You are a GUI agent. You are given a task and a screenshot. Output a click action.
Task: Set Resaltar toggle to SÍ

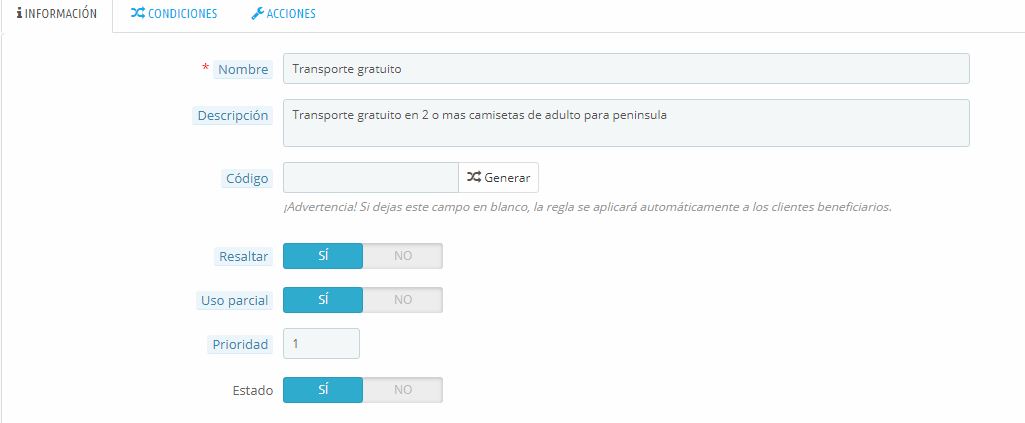[323, 256]
